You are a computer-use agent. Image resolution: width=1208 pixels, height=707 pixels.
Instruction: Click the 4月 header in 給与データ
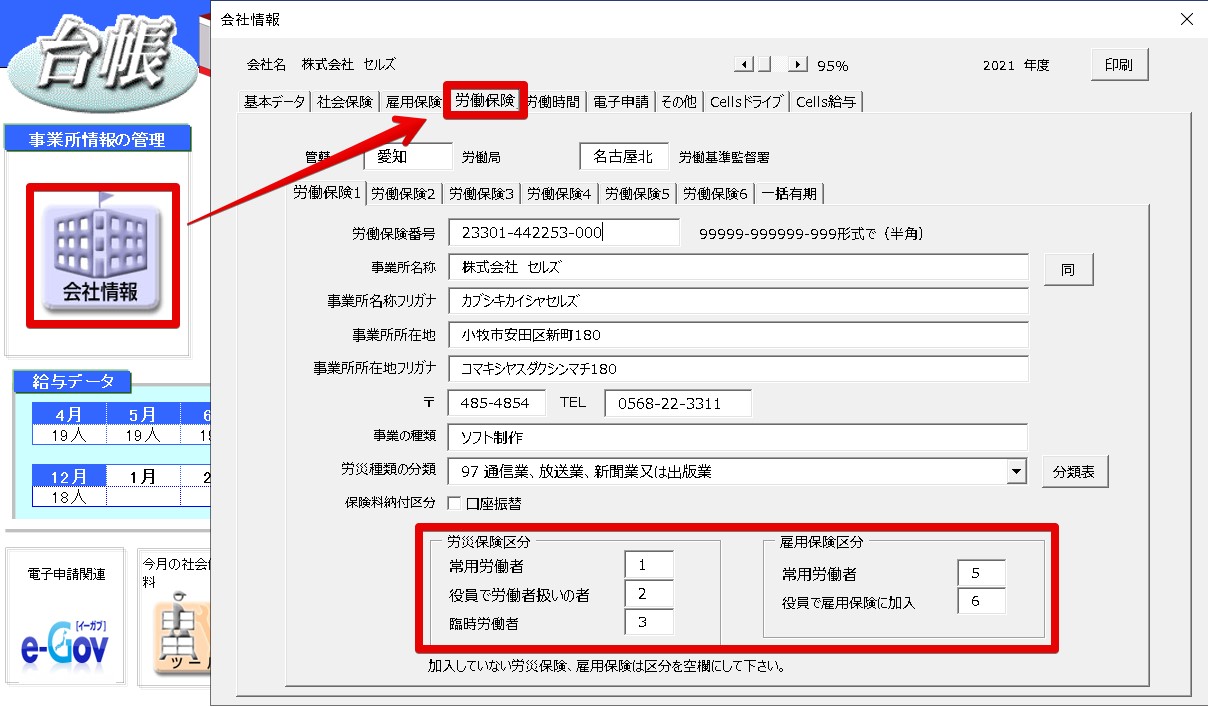point(69,415)
